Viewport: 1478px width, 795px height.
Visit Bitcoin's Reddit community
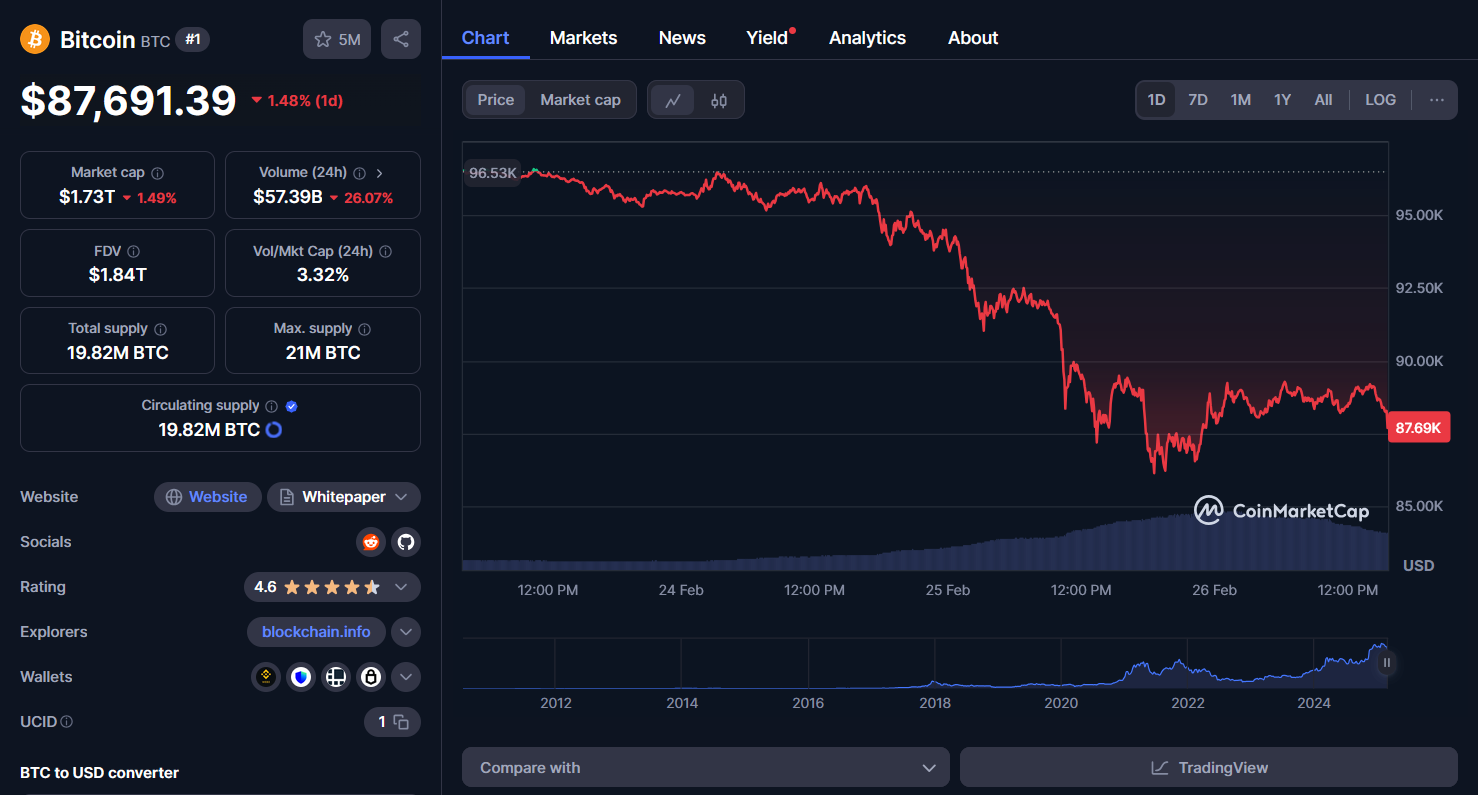(370, 542)
